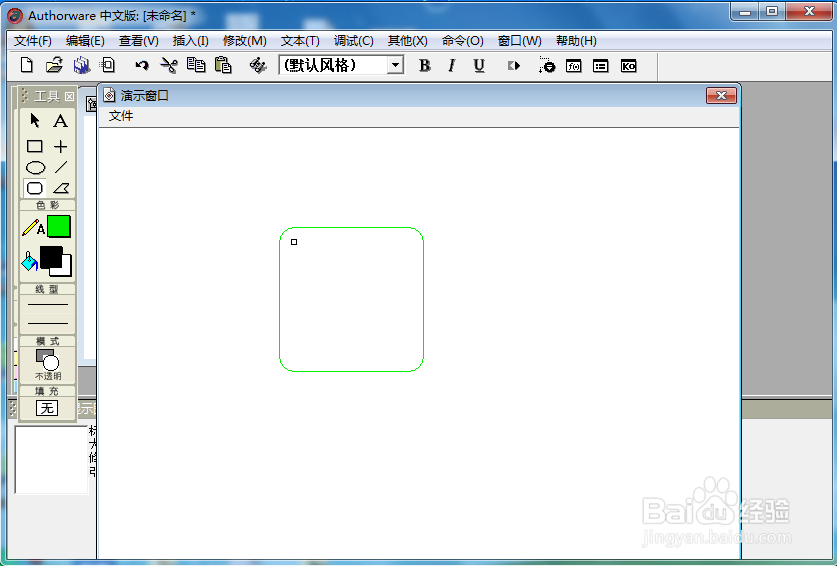
Task: Click the Paste toolbar icon
Action: (x=223, y=65)
